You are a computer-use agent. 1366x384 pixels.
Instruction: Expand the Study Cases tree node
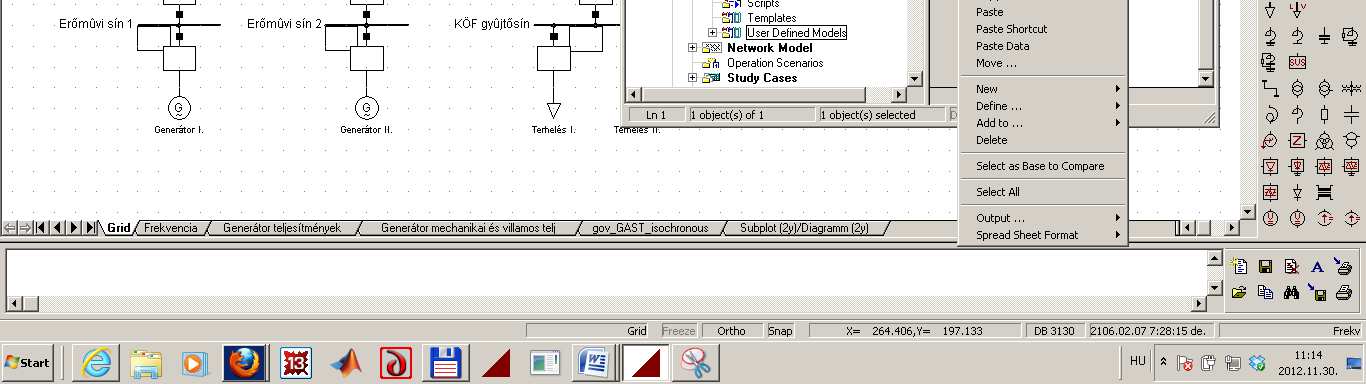point(692,78)
